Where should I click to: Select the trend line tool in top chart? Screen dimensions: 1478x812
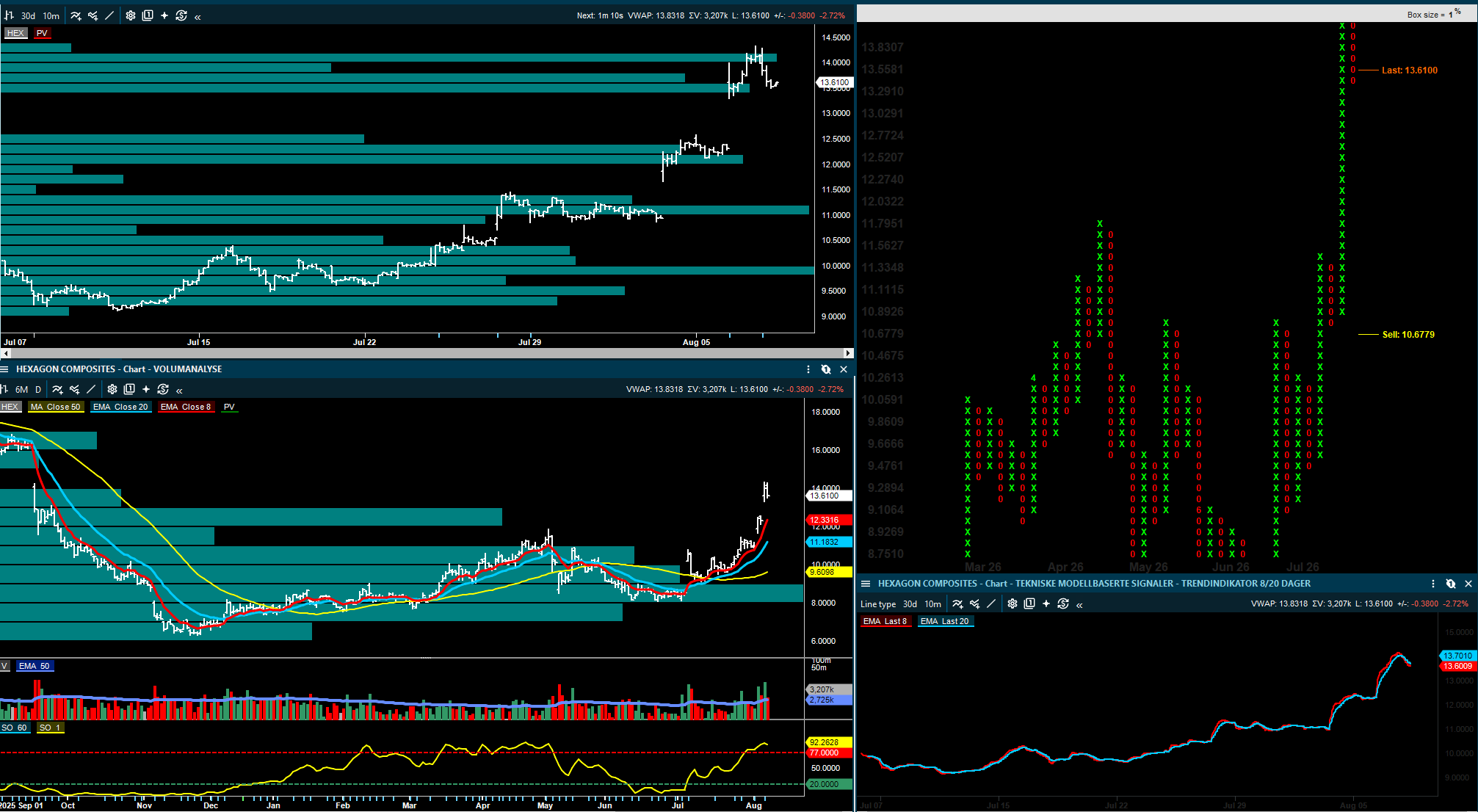pyautogui.click(x=109, y=15)
